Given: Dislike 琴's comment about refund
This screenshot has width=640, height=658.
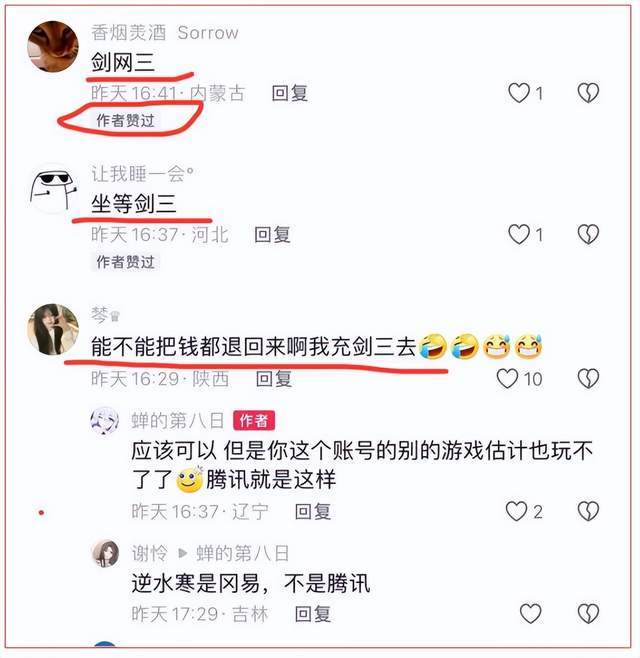Looking at the screenshot, I should click(x=588, y=379).
